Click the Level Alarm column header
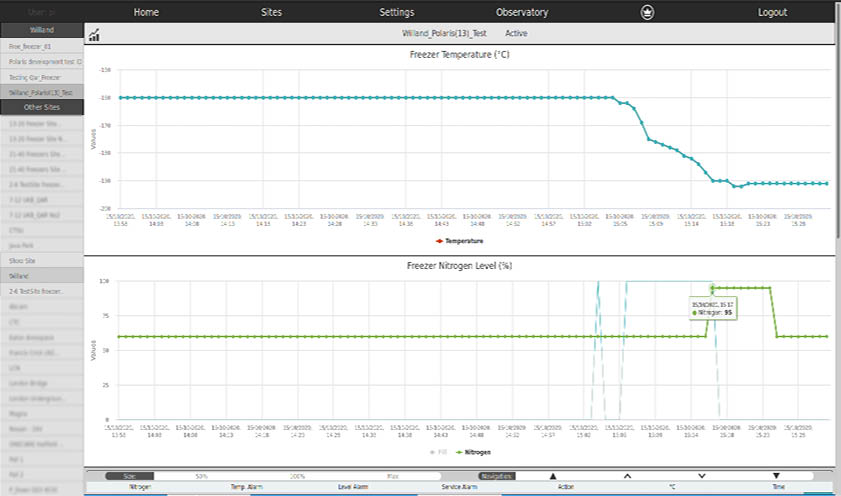The width and height of the screenshot is (841, 496). 353,488
